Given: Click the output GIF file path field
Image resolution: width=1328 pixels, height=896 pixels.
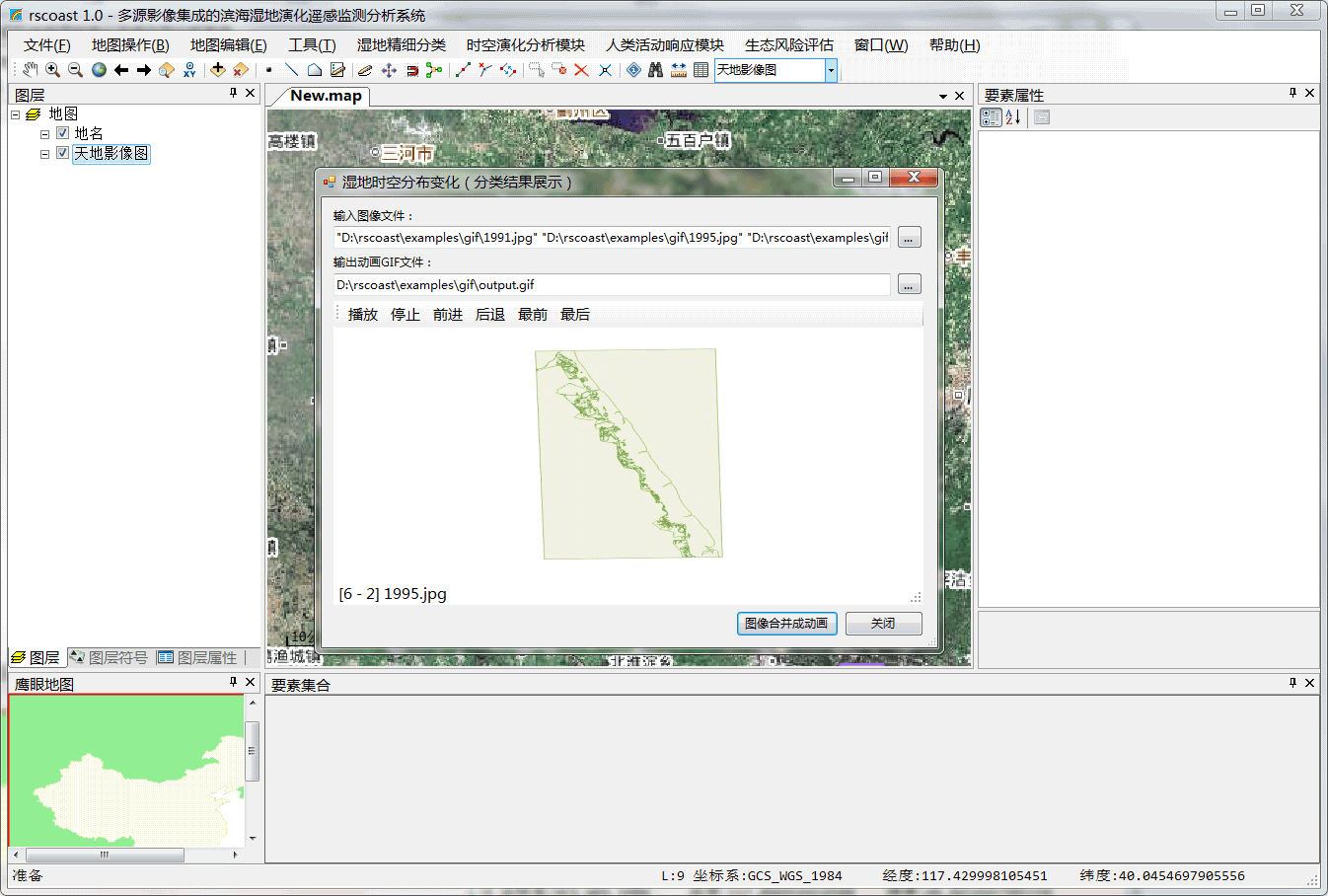Looking at the screenshot, I should (x=612, y=285).
